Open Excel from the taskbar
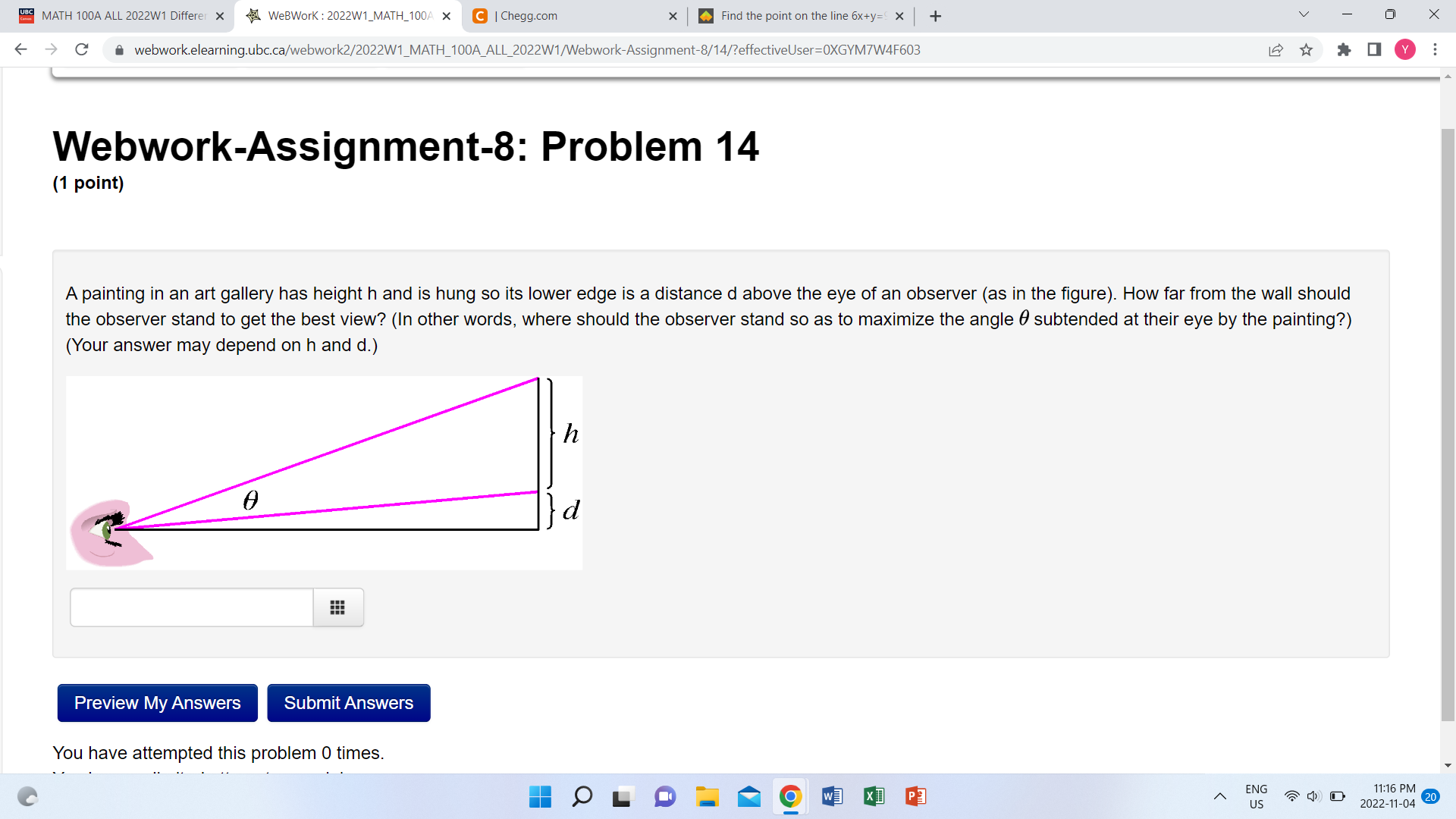This screenshot has width=1456, height=819. click(874, 796)
